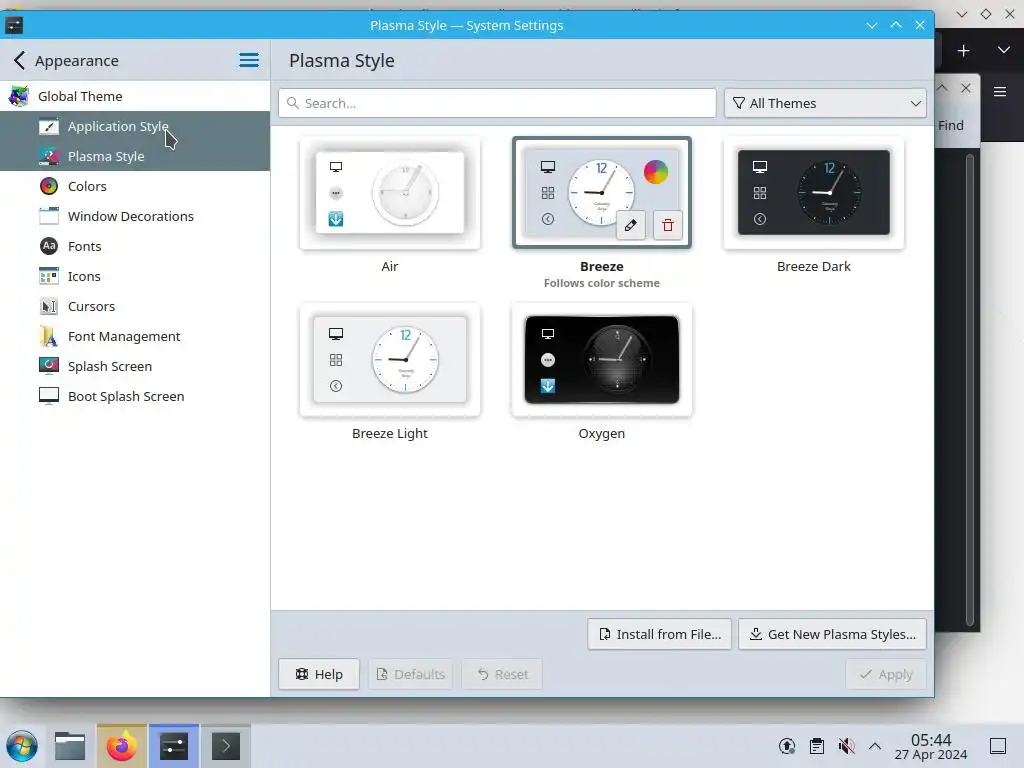Select the Breeze Dark theme thumbnail
Viewport: 1024px width, 768px height.
pos(814,193)
